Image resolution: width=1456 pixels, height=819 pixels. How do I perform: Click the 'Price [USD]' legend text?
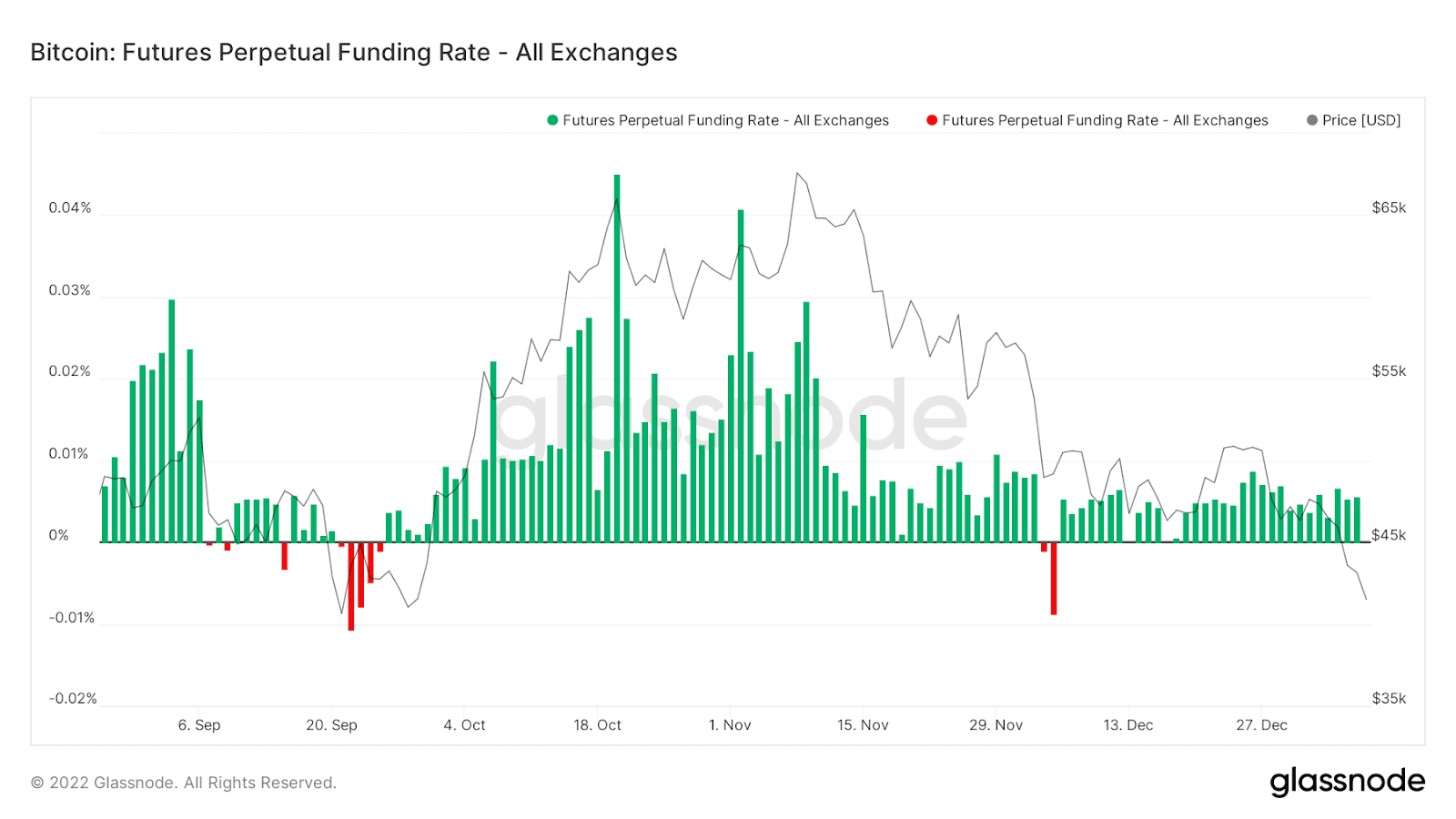[x=1361, y=120]
